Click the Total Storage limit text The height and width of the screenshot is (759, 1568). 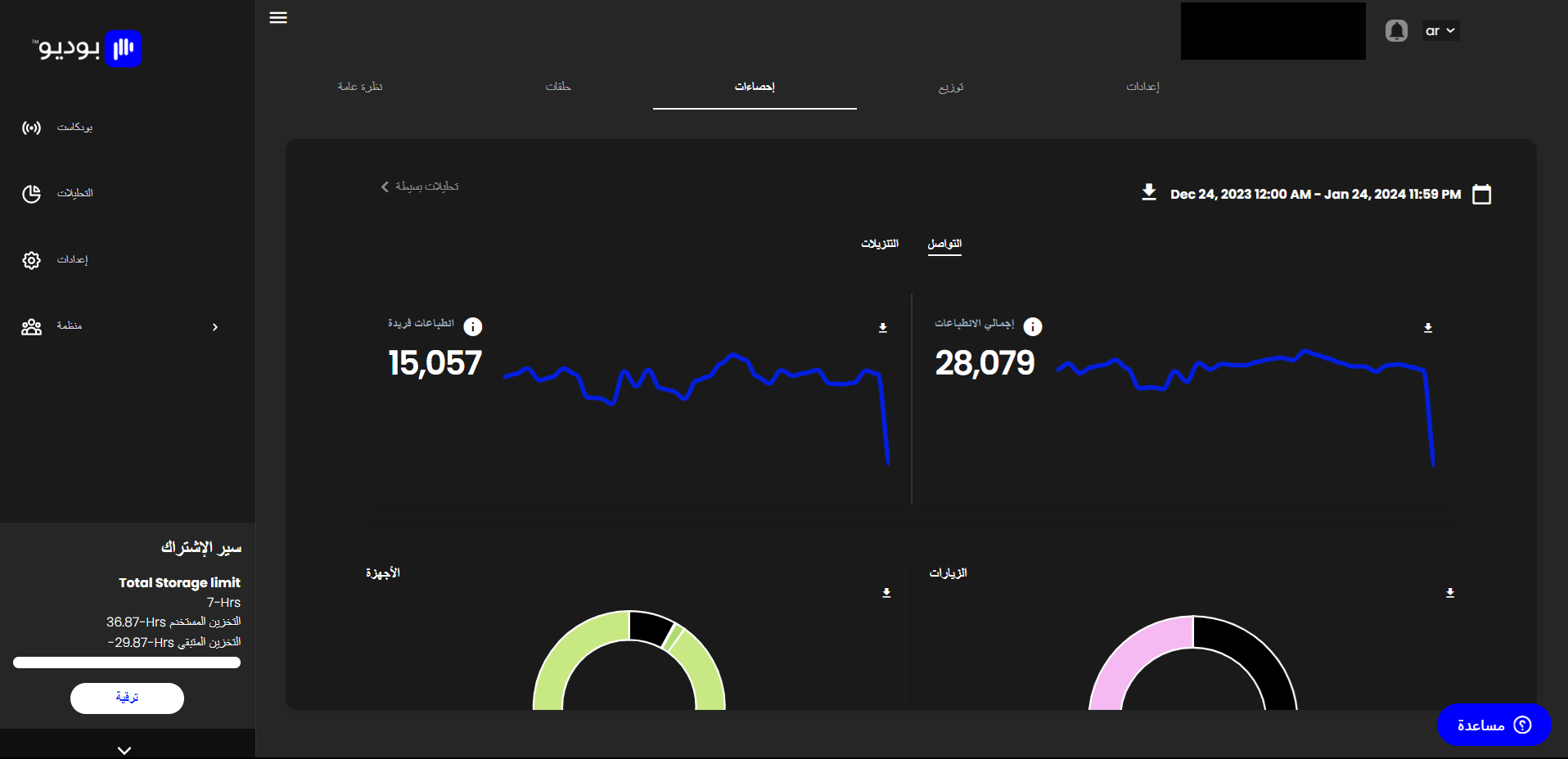pyautogui.click(x=179, y=582)
